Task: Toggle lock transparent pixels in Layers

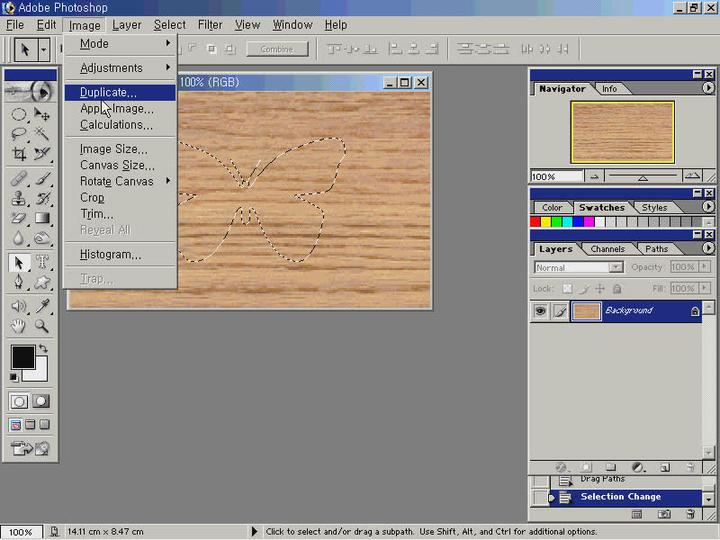Action: click(x=568, y=289)
